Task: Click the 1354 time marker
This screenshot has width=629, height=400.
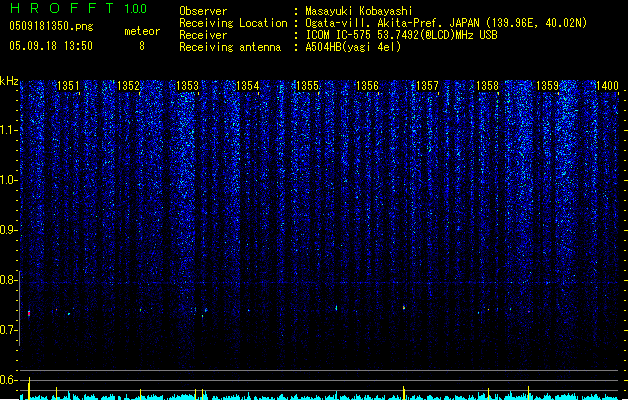Action: pos(248,86)
